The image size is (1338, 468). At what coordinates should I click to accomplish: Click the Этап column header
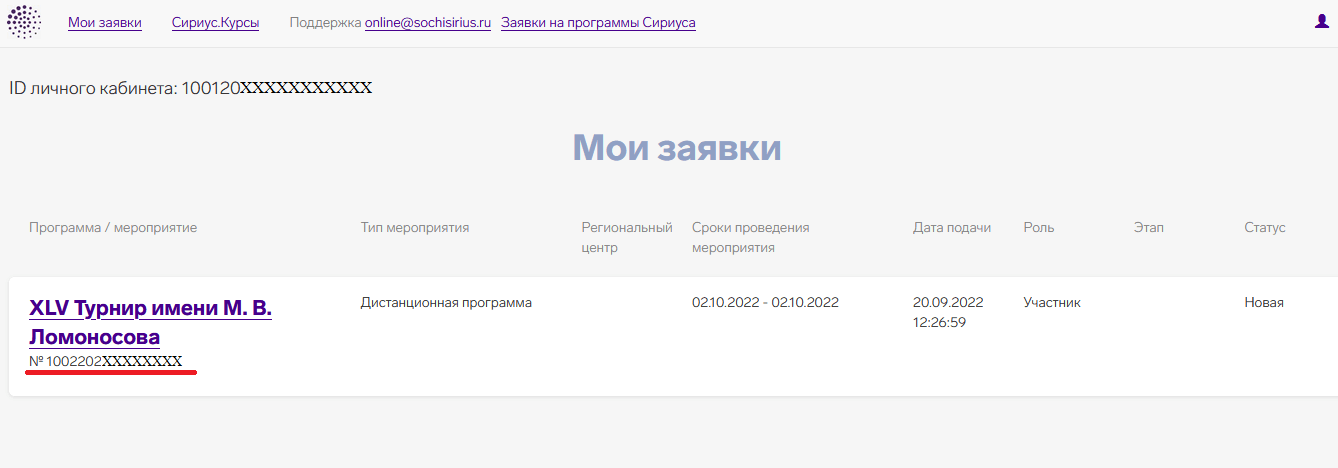point(1148,228)
